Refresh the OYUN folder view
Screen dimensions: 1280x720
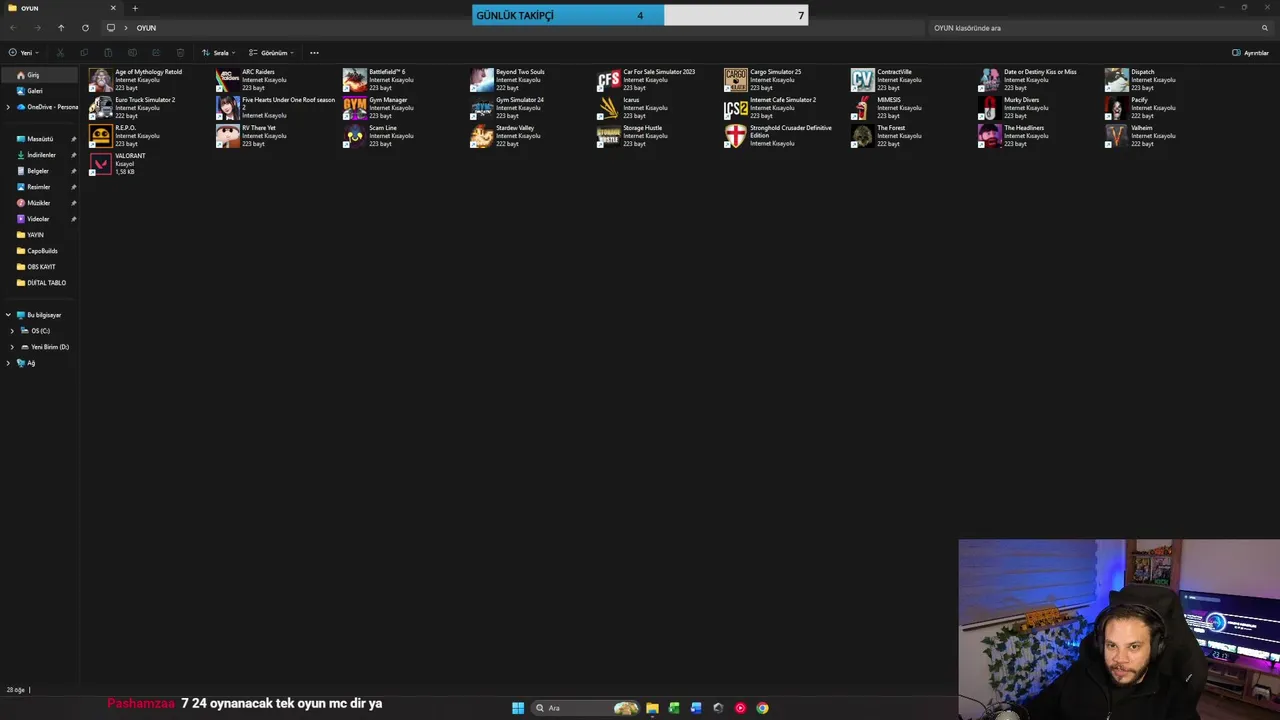[85, 28]
